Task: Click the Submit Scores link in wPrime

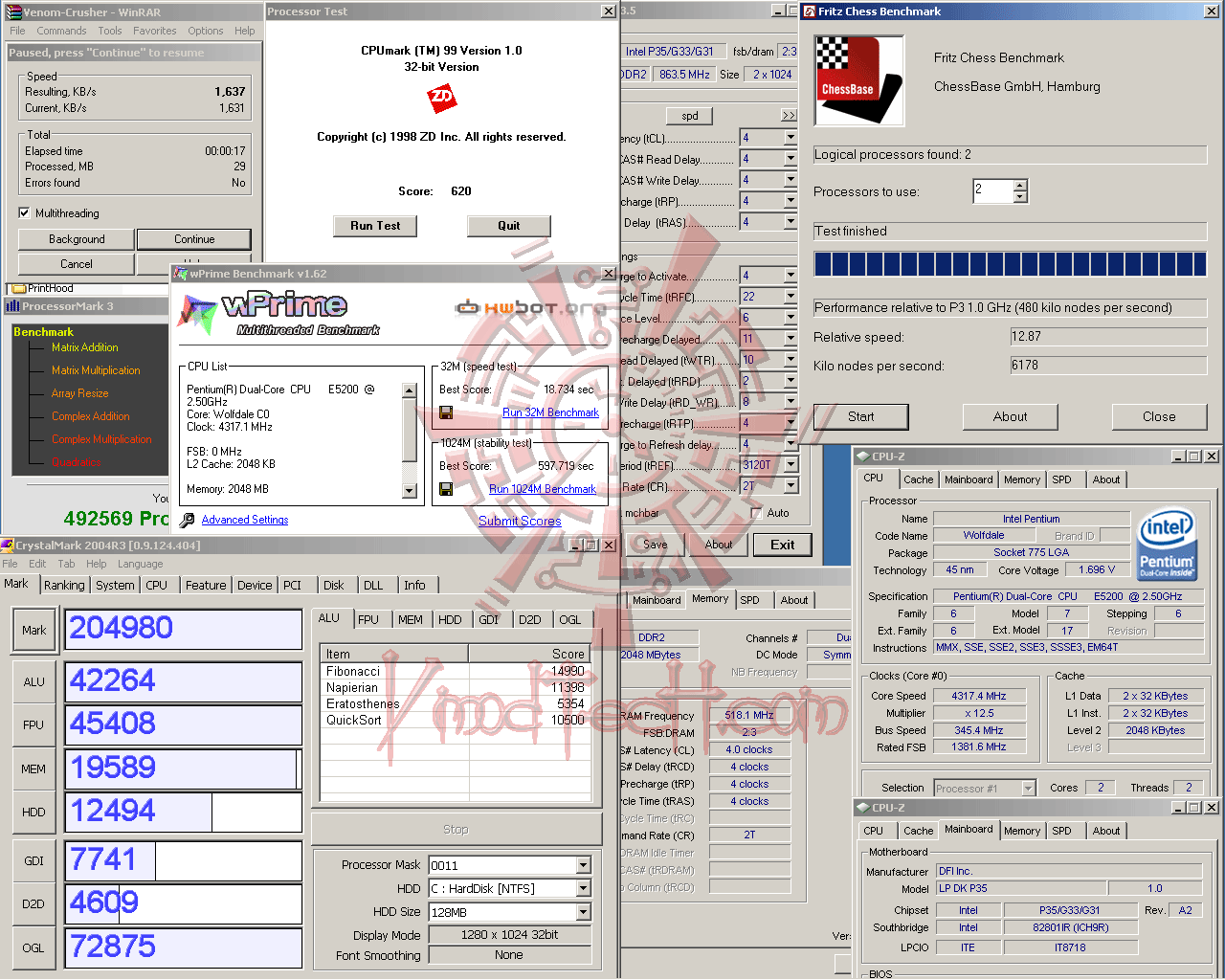Action: click(520, 521)
